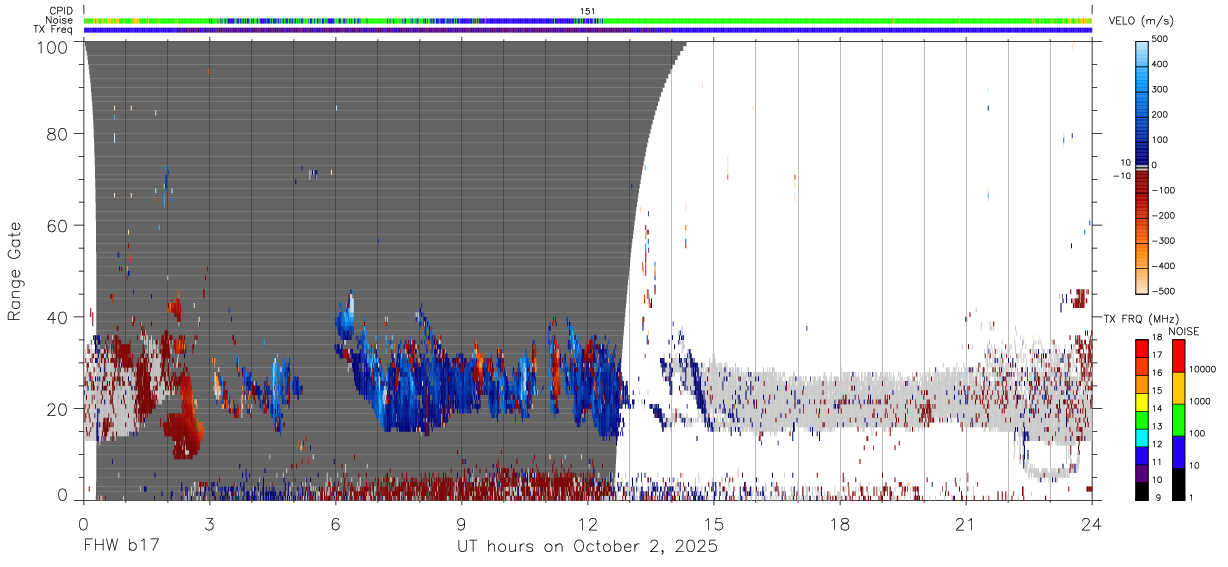Click the x-axis tick label 18
Viewport: 1228px width, 567px height.
tap(840, 524)
